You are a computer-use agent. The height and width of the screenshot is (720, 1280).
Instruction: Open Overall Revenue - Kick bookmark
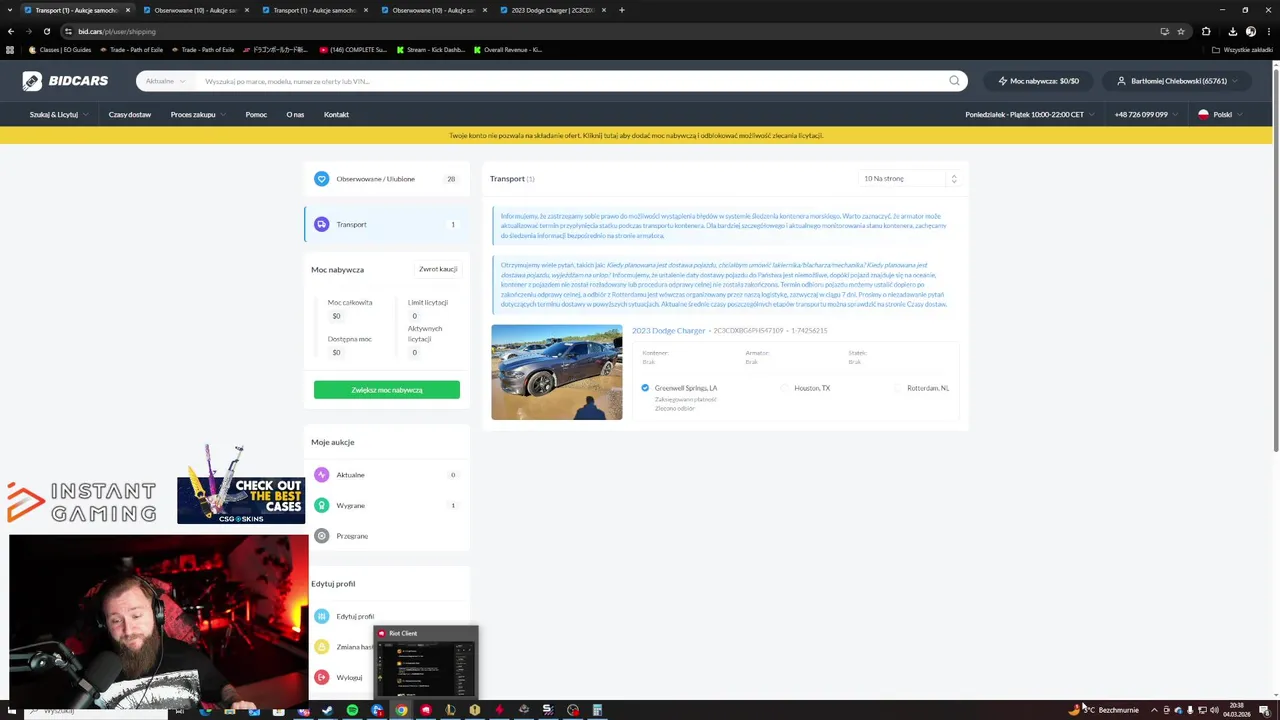pyautogui.click(x=508, y=49)
